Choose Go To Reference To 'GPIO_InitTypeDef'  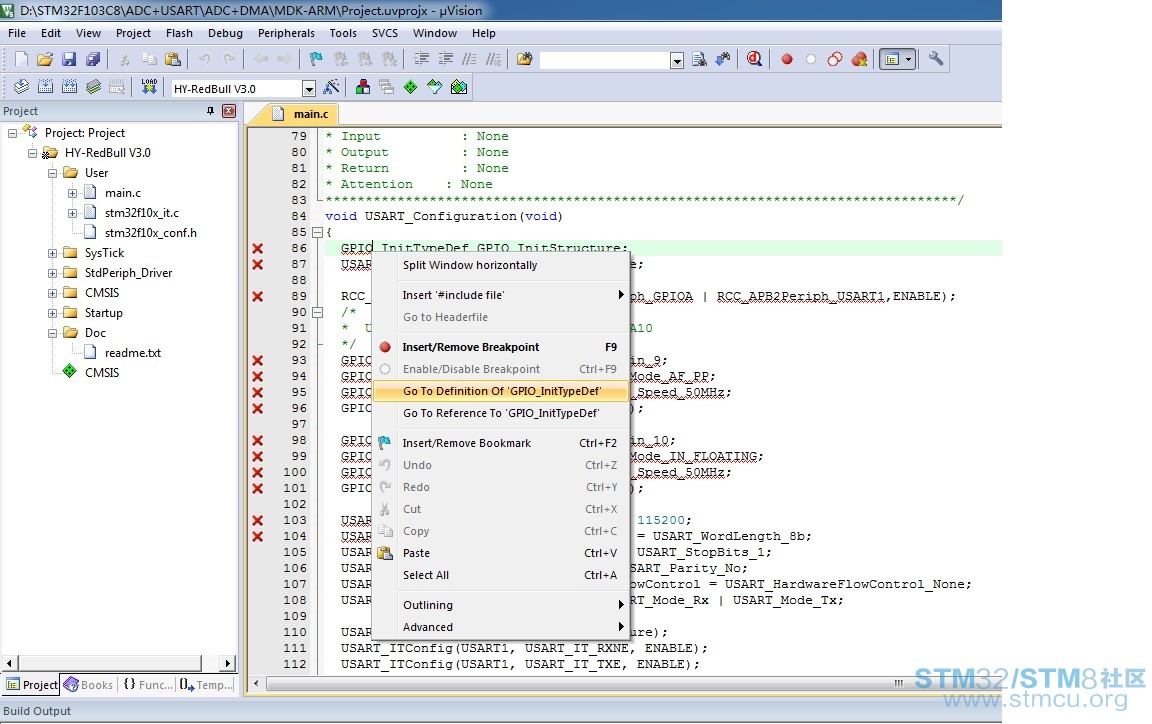pyautogui.click(x=501, y=413)
